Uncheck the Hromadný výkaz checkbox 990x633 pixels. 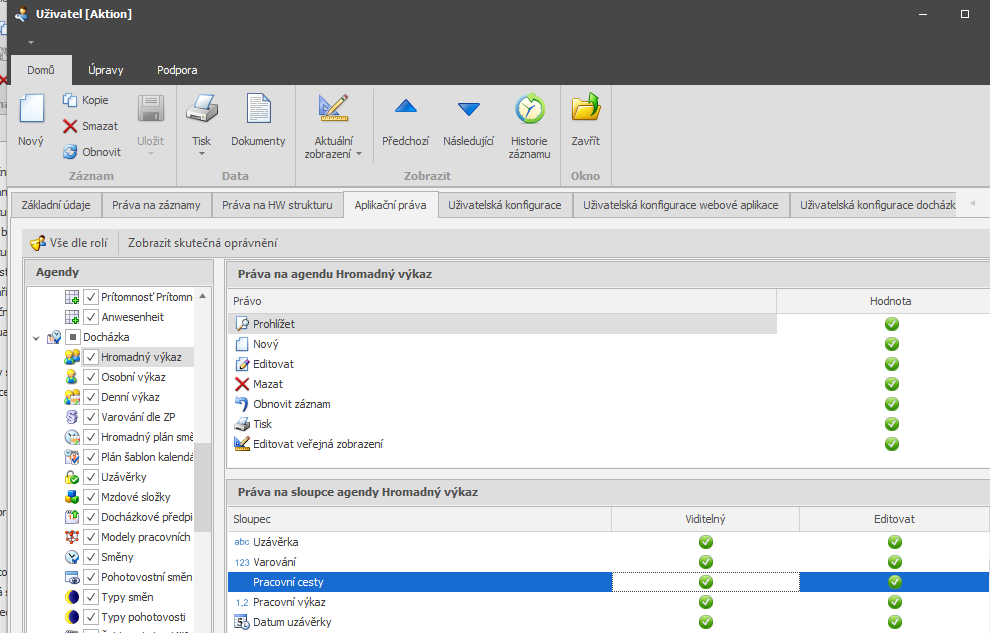[x=91, y=357]
